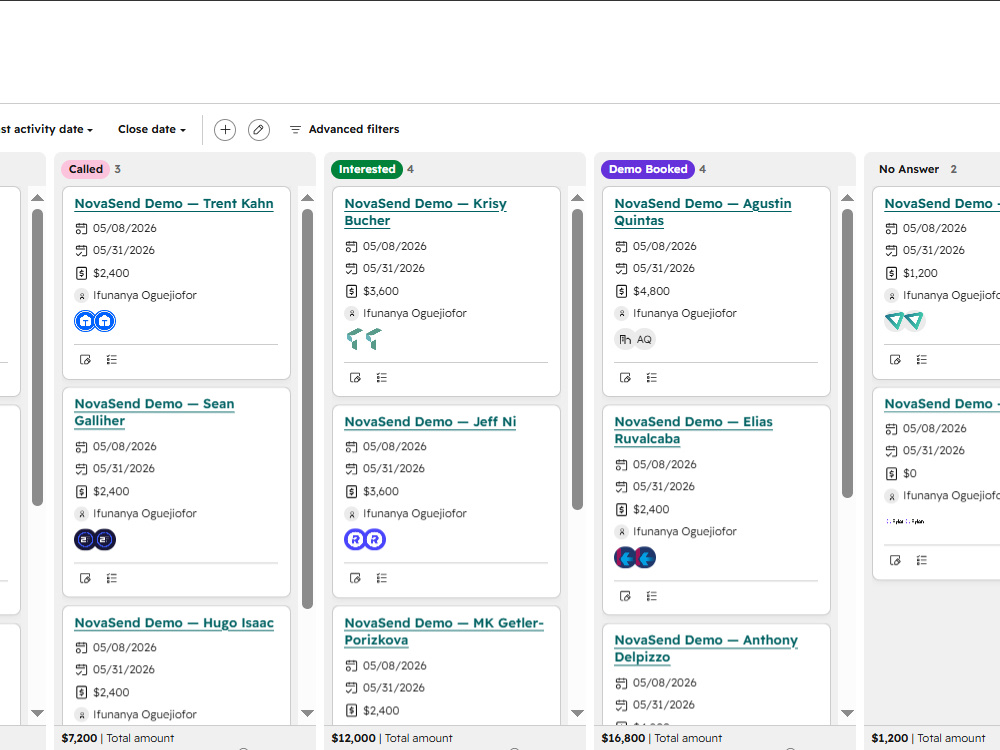This screenshot has height=750, width=1000.
Task: Open NovaSend Demo — Krisy Bucher deal
Action: click(x=425, y=212)
